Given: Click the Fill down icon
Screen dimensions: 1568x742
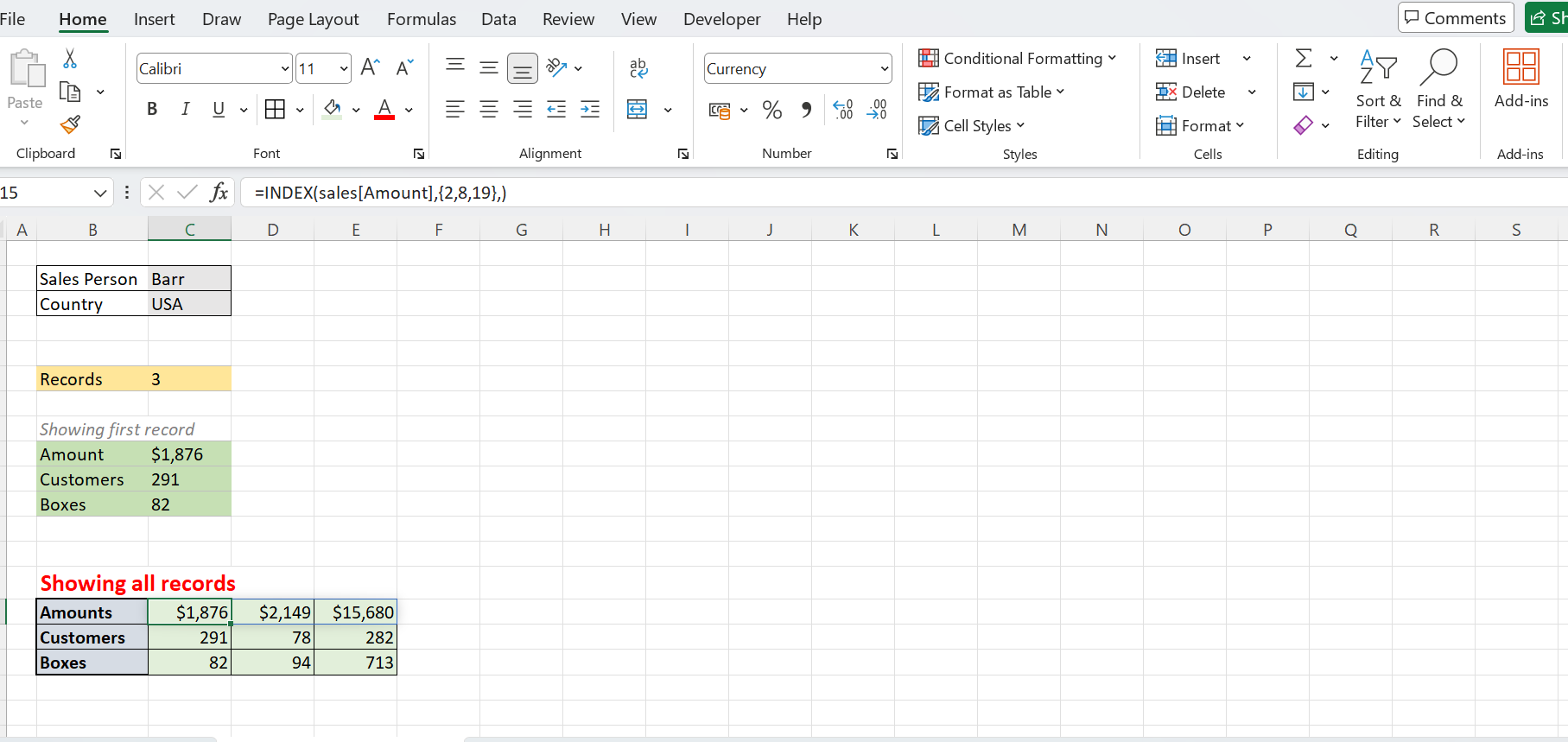Looking at the screenshot, I should click(x=1304, y=92).
